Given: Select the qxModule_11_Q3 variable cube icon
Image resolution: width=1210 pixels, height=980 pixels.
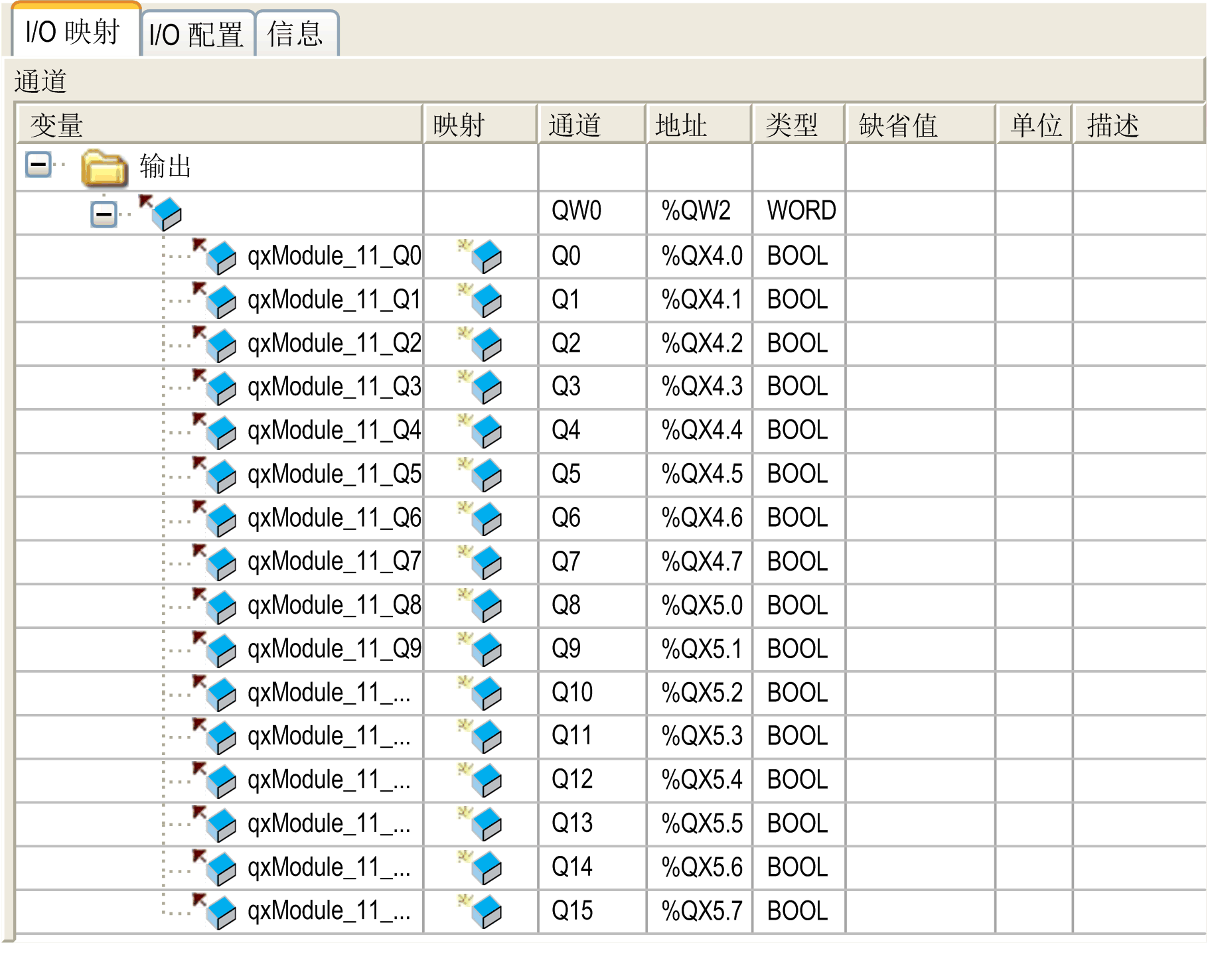Looking at the screenshot, I should (x=220, y=387).
